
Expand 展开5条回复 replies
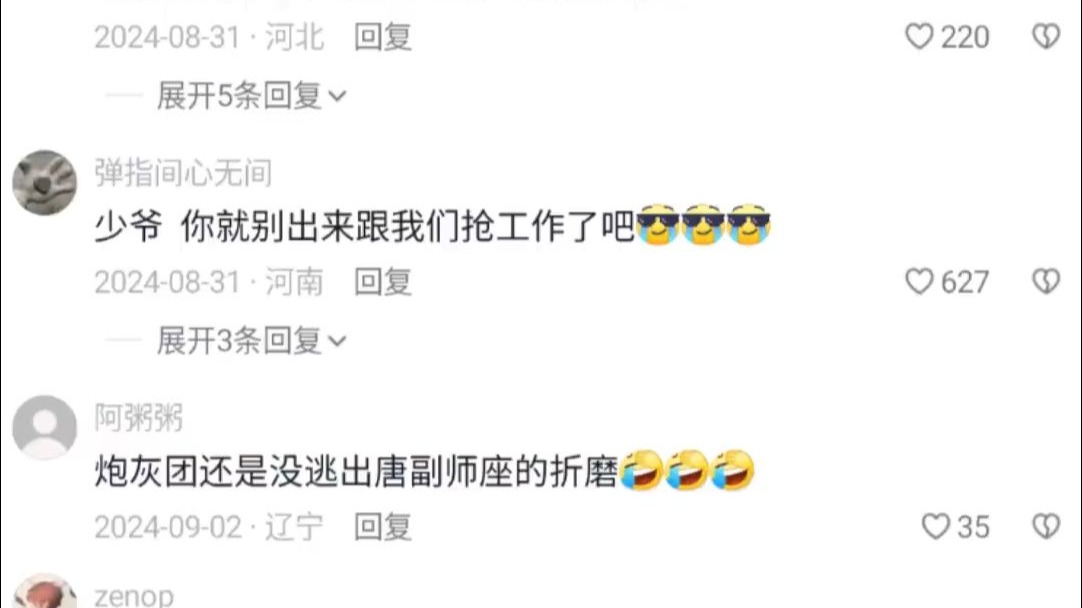click(251, 95)
